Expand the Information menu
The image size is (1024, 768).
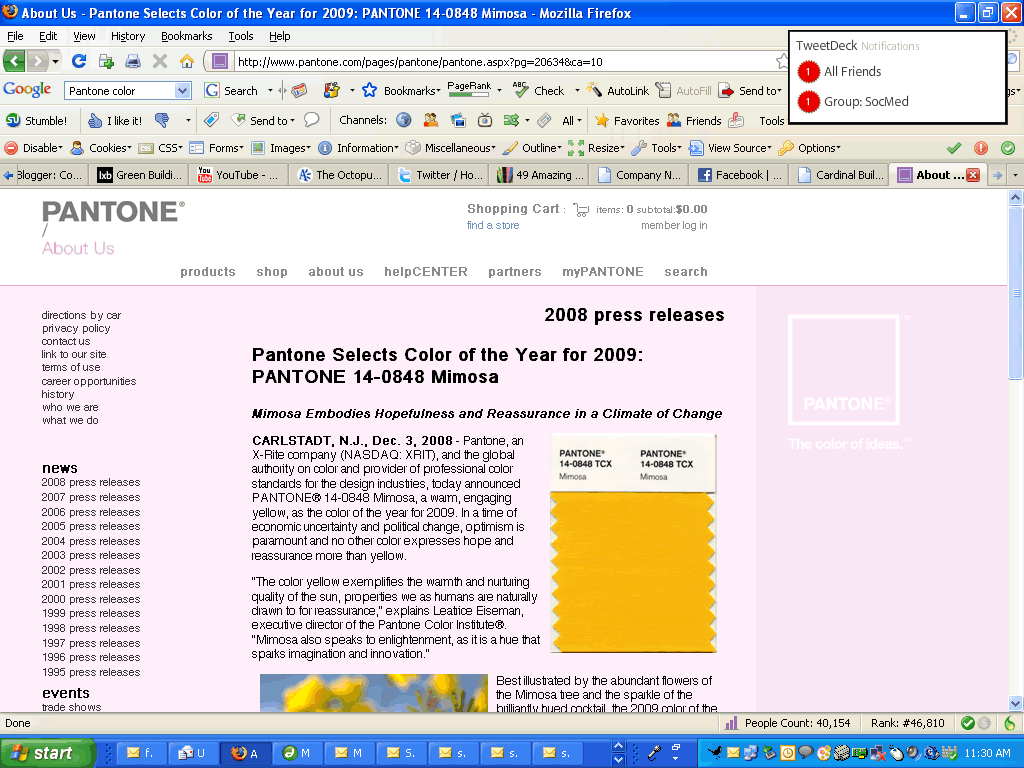(x=359, y=148)
